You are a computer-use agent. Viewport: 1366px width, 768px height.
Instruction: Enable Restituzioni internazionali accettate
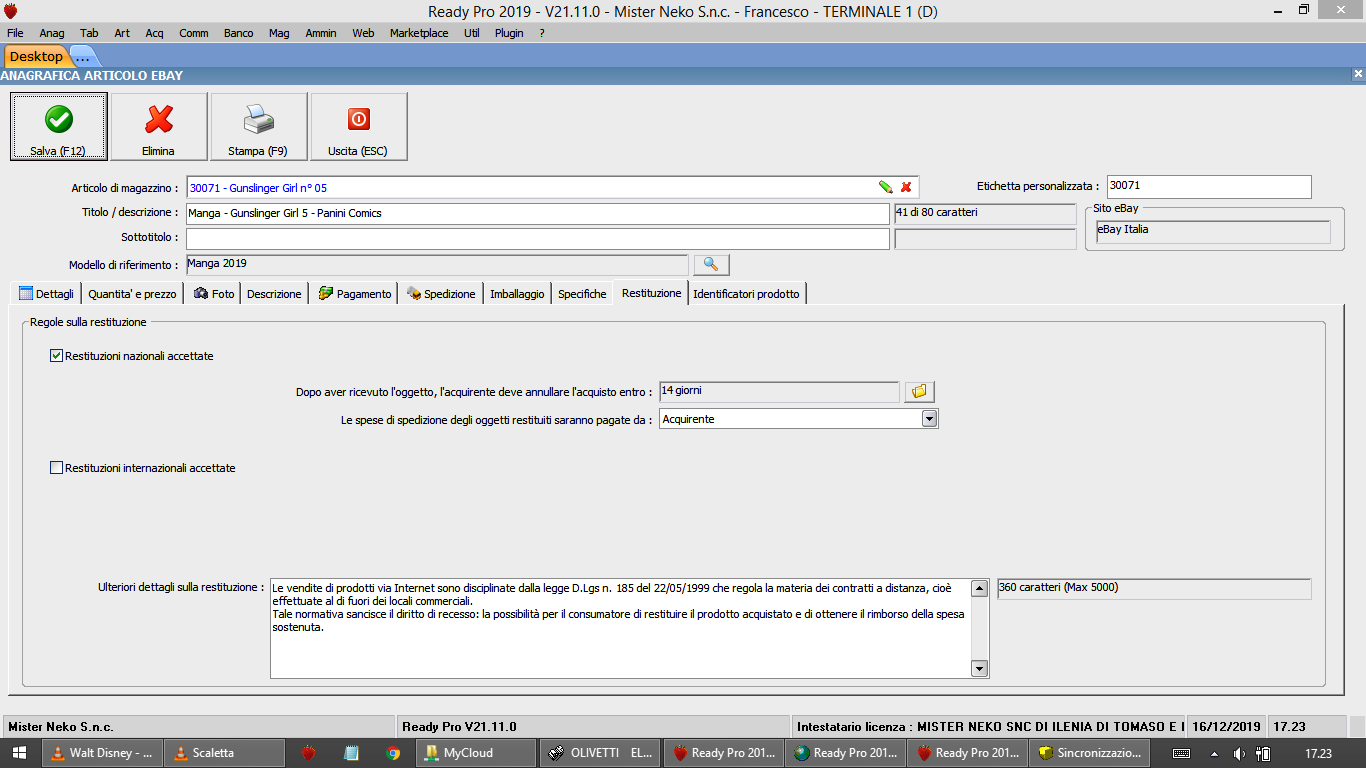(x=56, y=468)
